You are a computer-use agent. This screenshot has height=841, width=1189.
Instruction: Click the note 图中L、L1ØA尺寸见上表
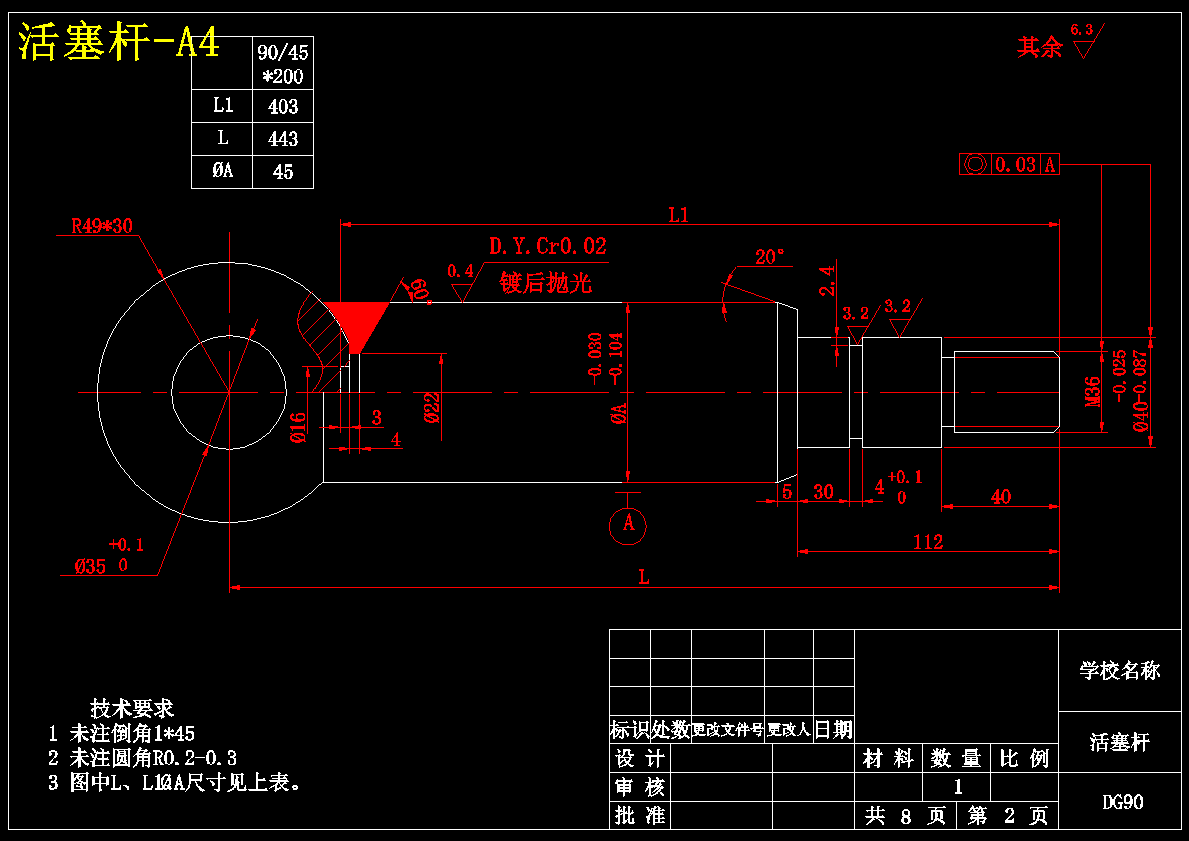click(185, 783)
